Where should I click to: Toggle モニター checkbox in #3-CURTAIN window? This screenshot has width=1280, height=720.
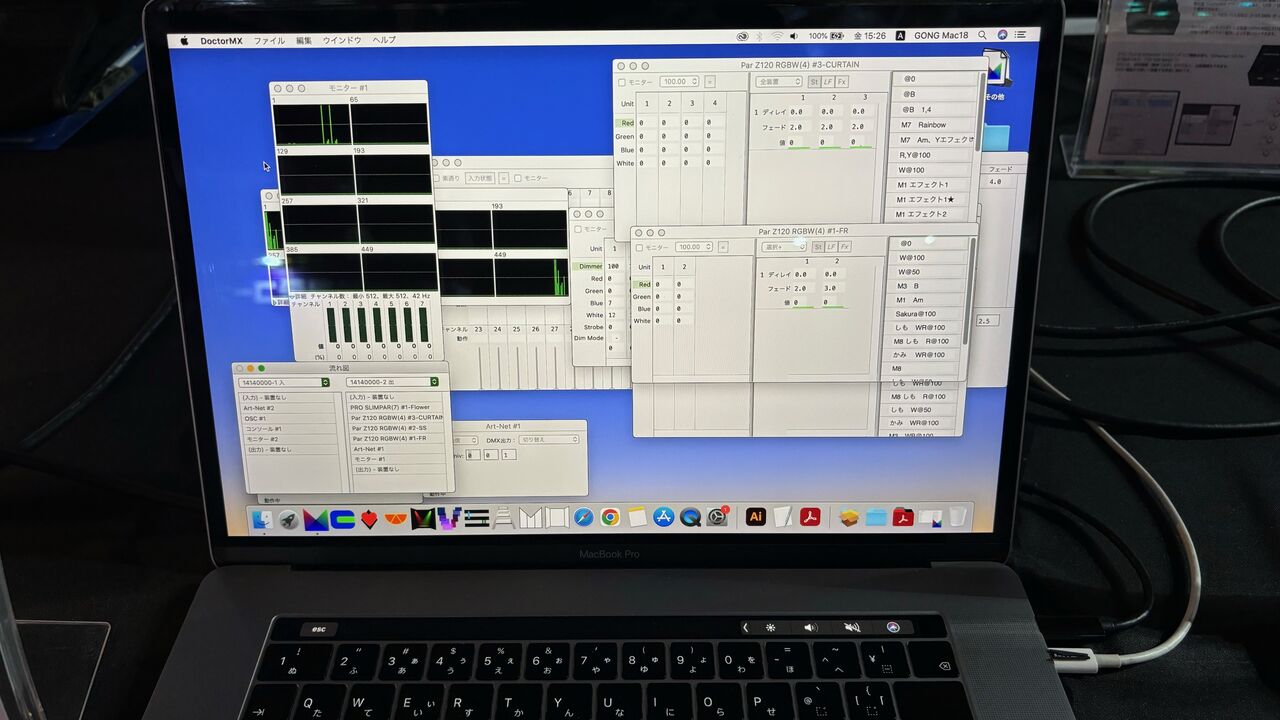pyautogui.click(x=621, y=82)
